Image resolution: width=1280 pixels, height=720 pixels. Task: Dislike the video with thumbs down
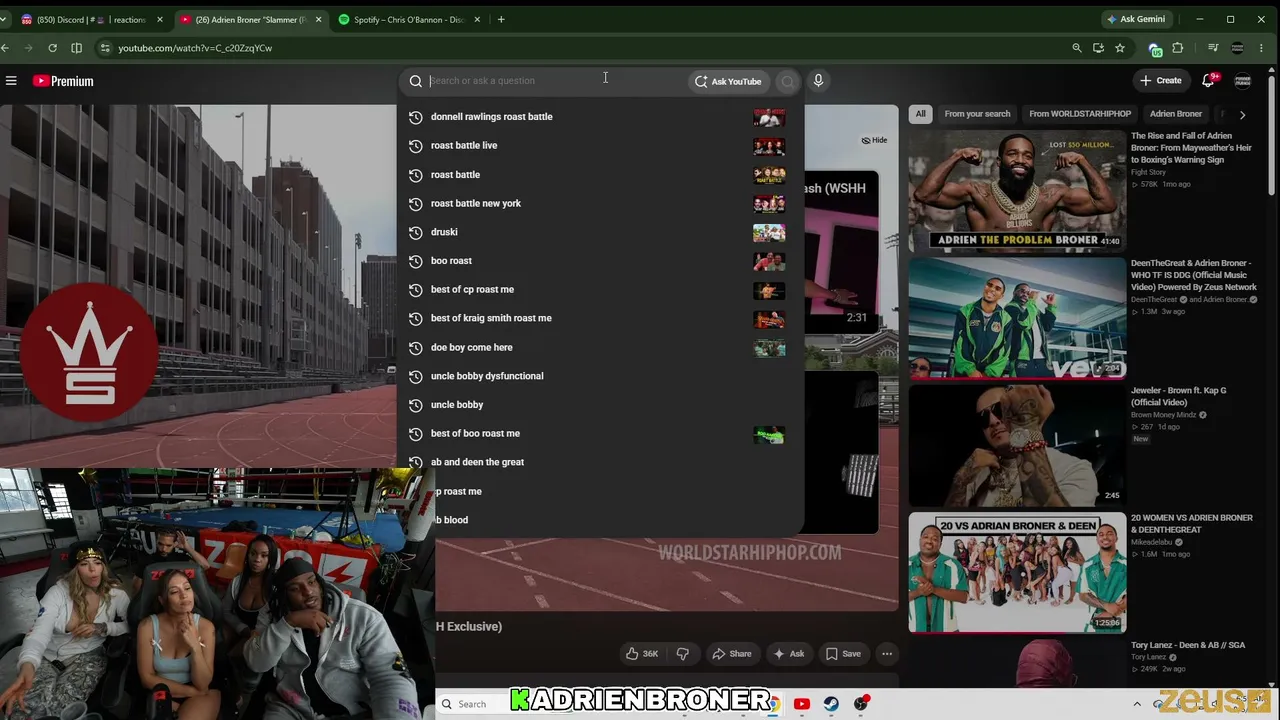coord(683,654)
